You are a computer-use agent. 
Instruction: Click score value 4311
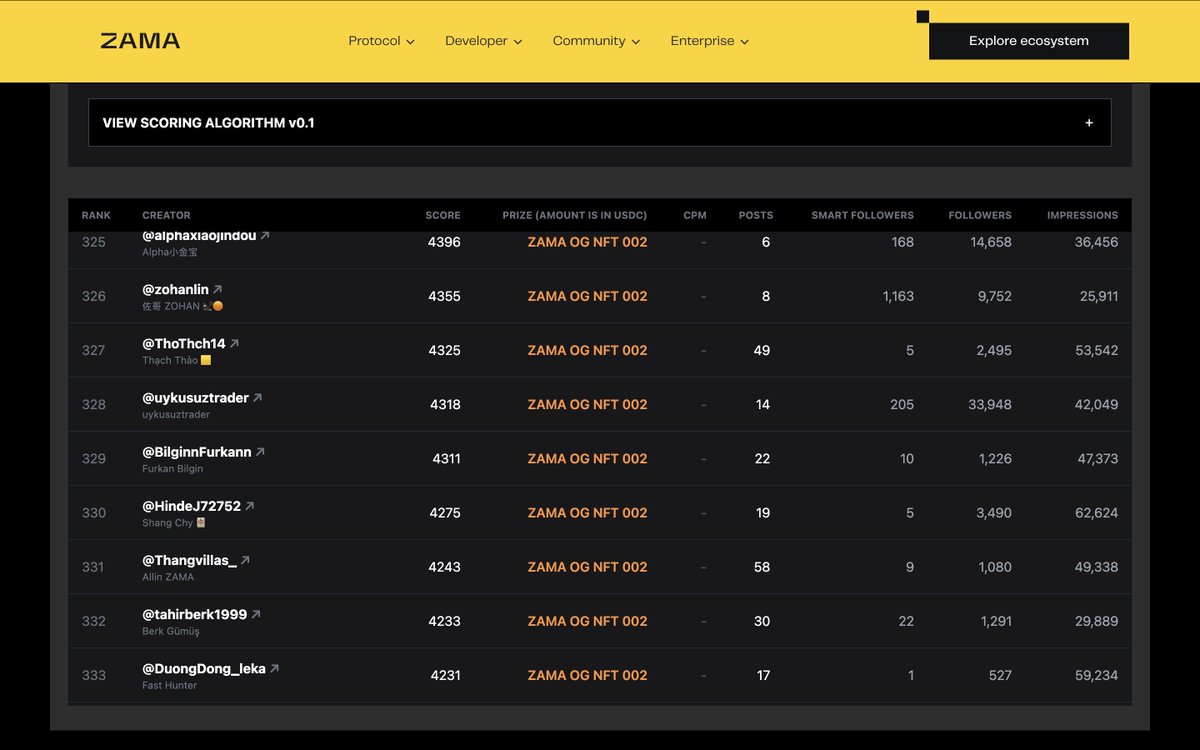pos(447,458)
